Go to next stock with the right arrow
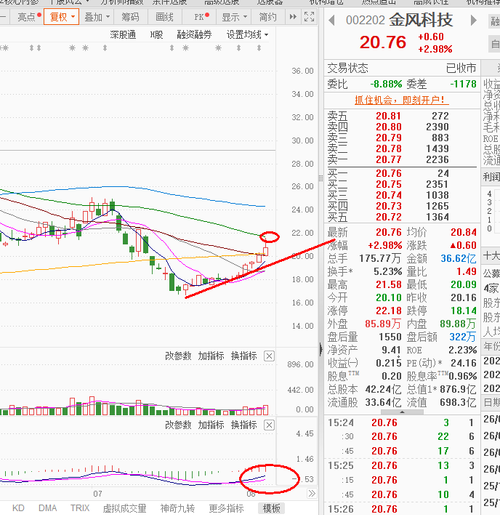This screenshot has height=515, width=500. pyautogui.click(x=473, y=20)
